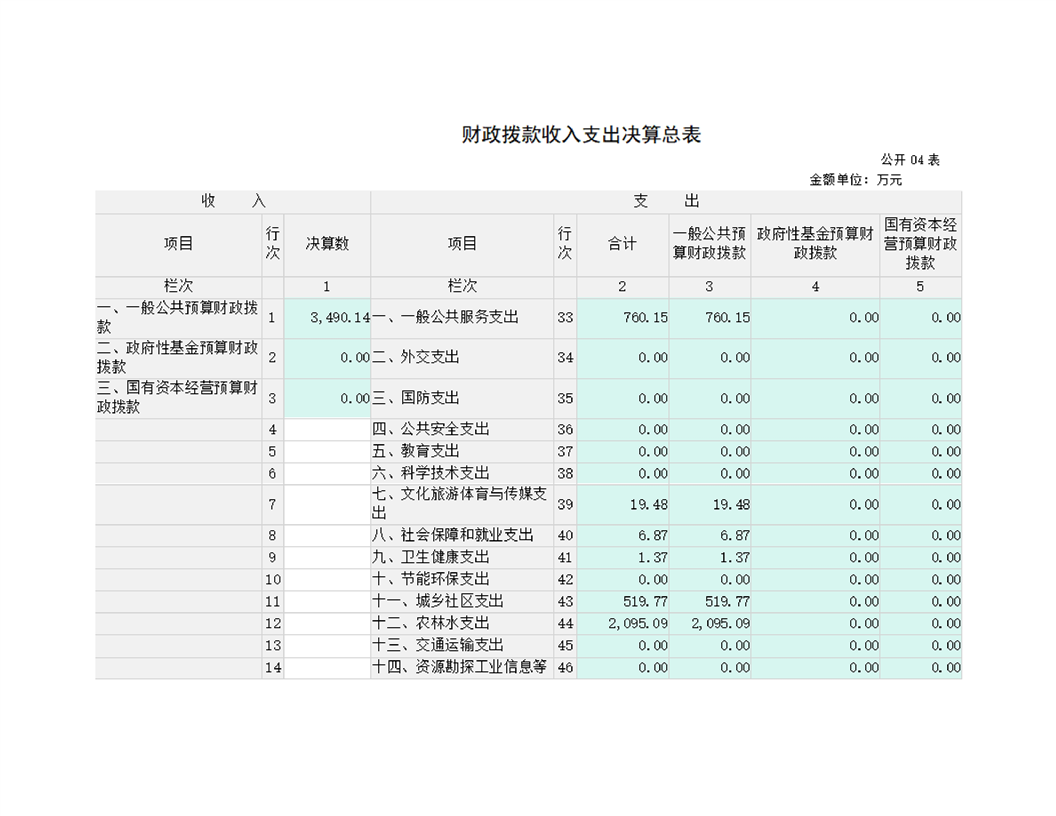The width and height of the screenshot is (1056, 816).
Task: Select column number 2 cell
Action: point(622,287)
